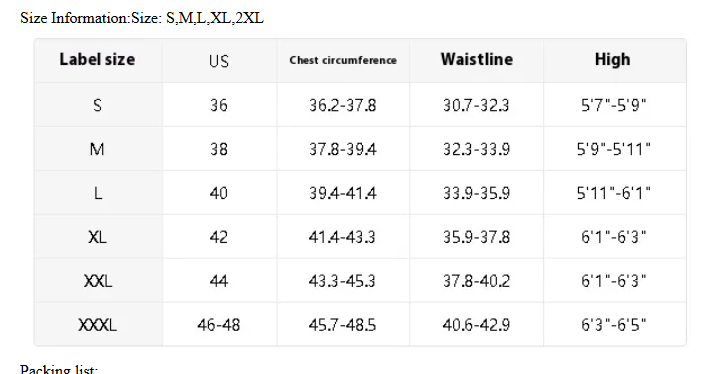Click the Waistline column header

tap(477, 59)
